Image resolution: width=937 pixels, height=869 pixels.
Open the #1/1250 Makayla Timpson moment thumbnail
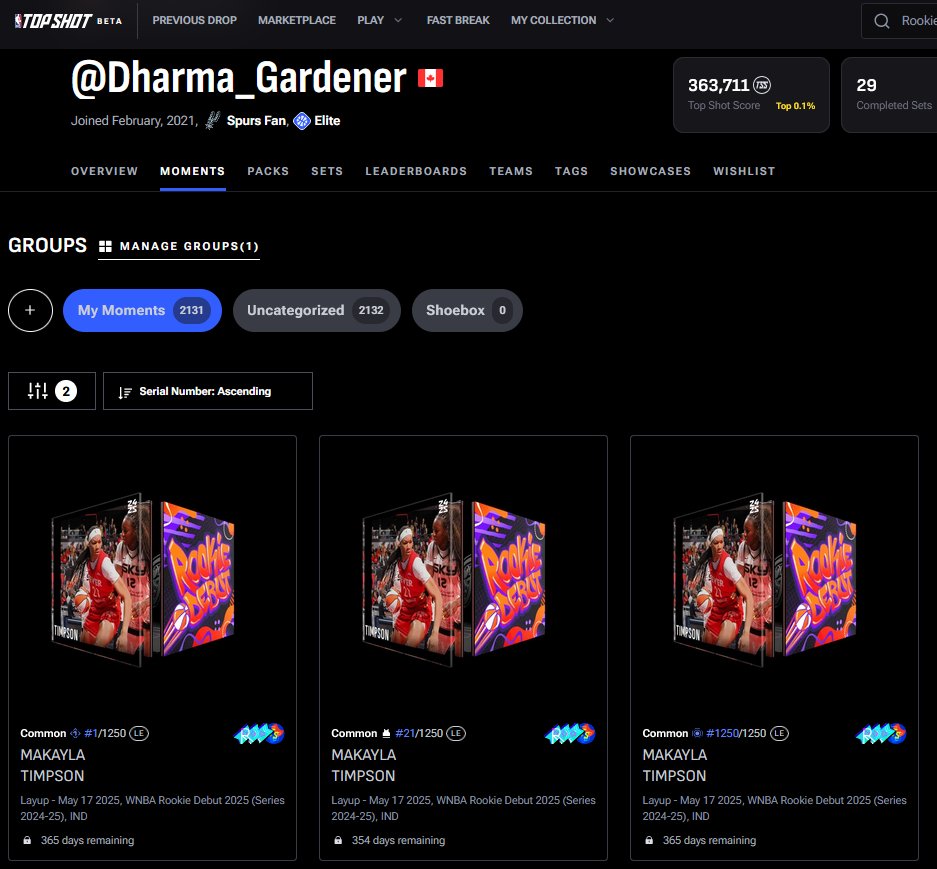143,580
